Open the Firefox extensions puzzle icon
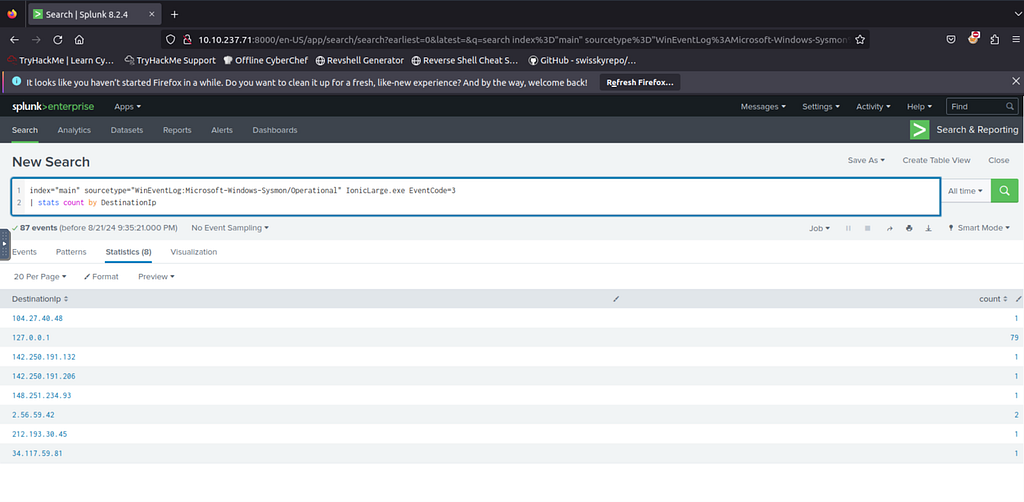This screenshot has width=1024, height=502. (x=995, y=40)
